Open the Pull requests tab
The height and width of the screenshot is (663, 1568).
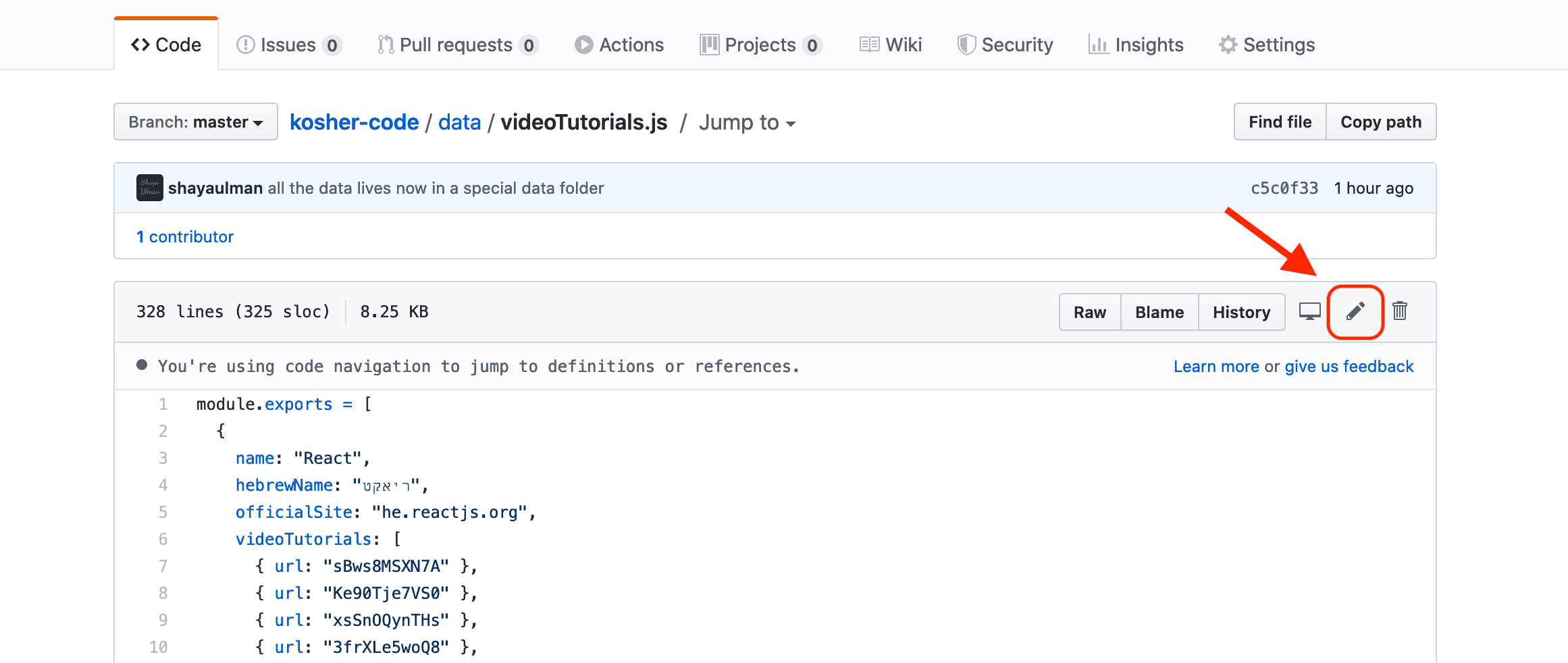click(x=457, y=45)
